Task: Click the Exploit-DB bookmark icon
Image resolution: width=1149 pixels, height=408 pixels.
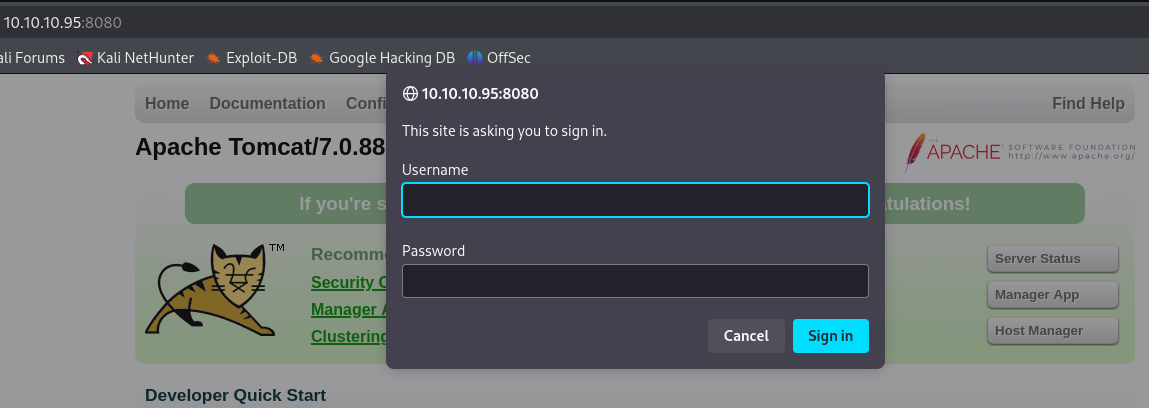Action: pos(213,58)
